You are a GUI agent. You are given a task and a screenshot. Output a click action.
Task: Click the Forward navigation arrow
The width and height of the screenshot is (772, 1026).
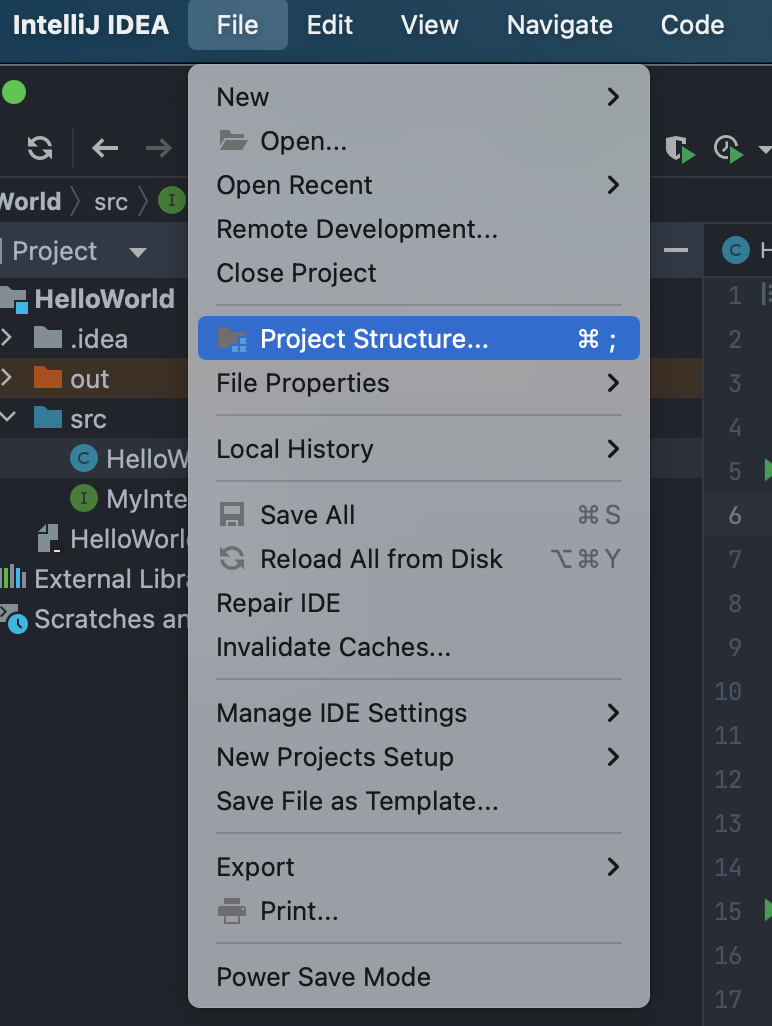pos(159,148)
